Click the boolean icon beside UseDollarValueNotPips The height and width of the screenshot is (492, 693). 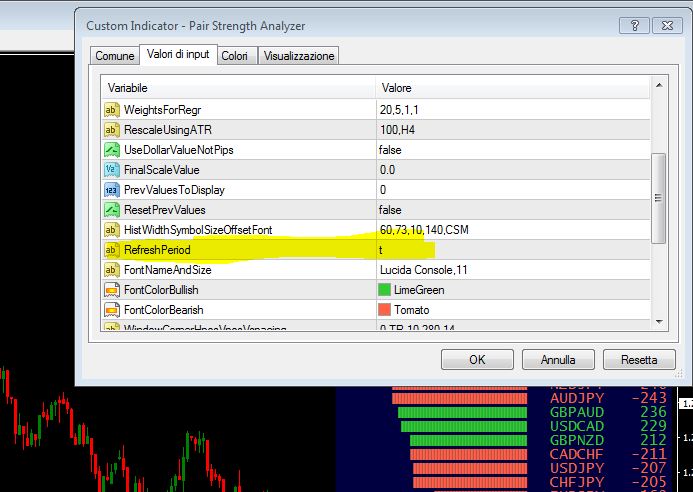click(111, 150)
